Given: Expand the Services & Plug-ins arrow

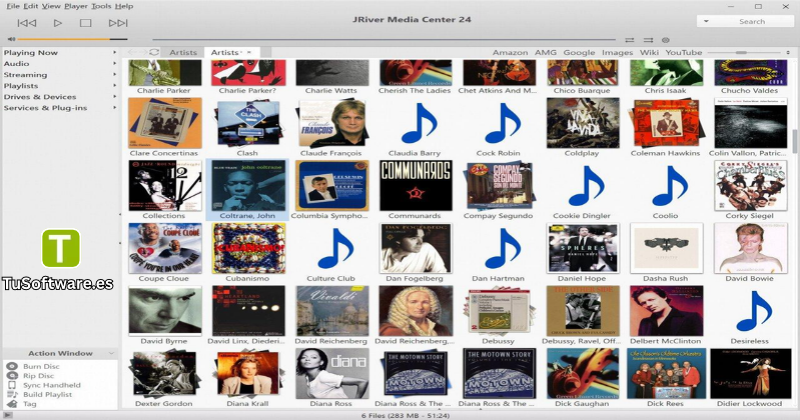Looking at the screenshot, I should (x=114, y=108).
